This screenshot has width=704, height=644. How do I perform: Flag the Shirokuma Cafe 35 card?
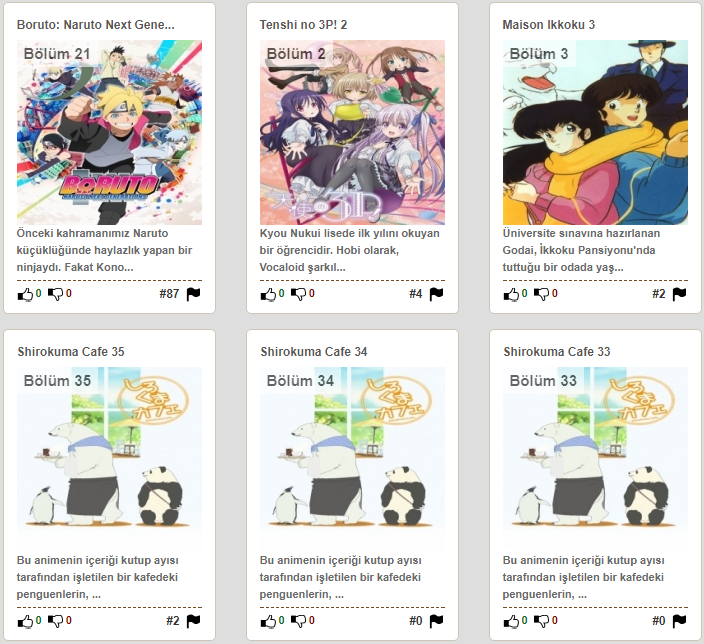coord(194,621)
